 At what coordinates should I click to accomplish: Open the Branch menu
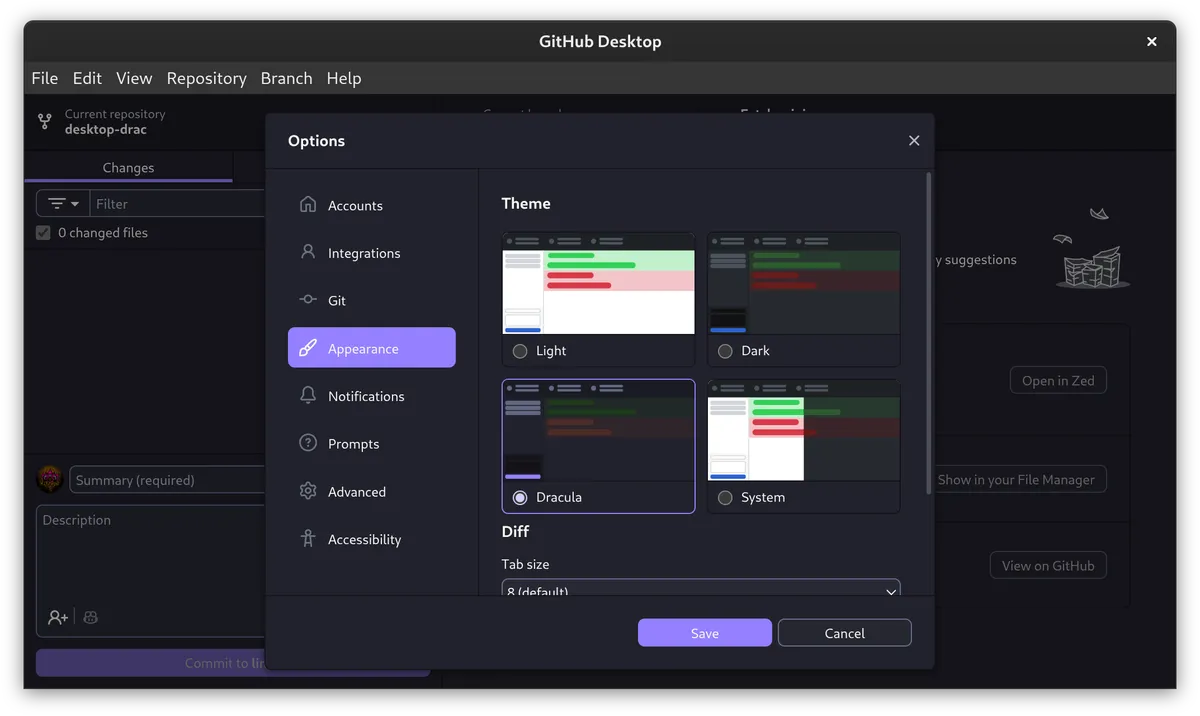(286, 78)
